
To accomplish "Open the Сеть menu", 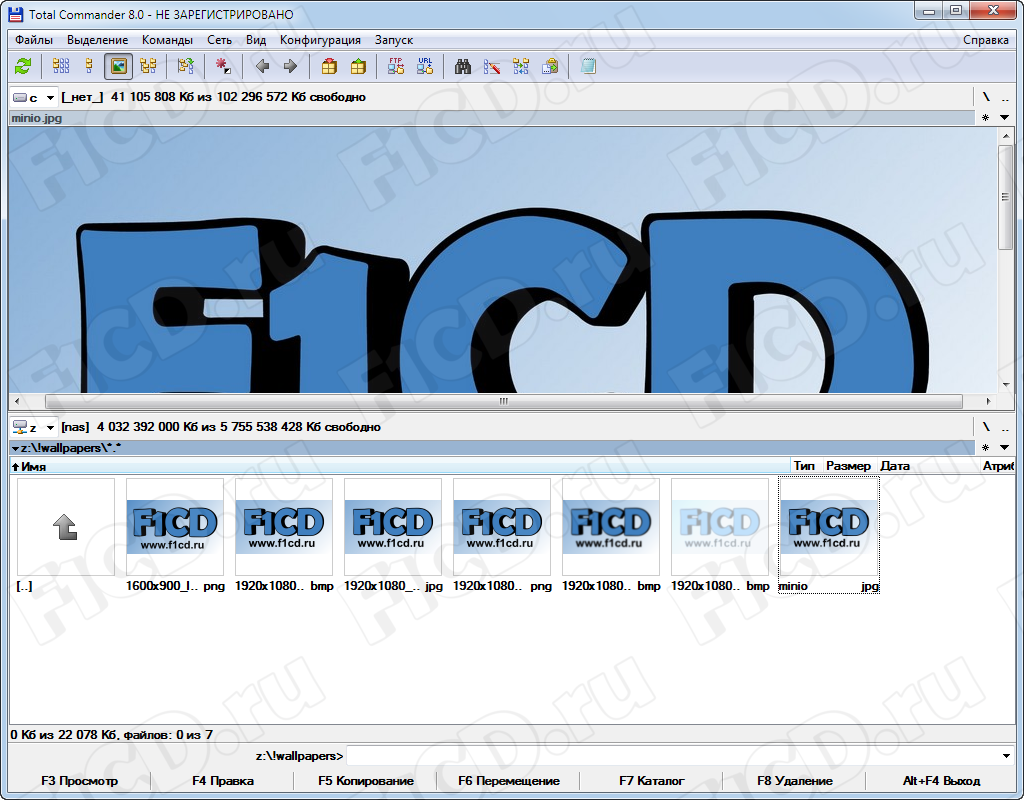I will point(219,40).
